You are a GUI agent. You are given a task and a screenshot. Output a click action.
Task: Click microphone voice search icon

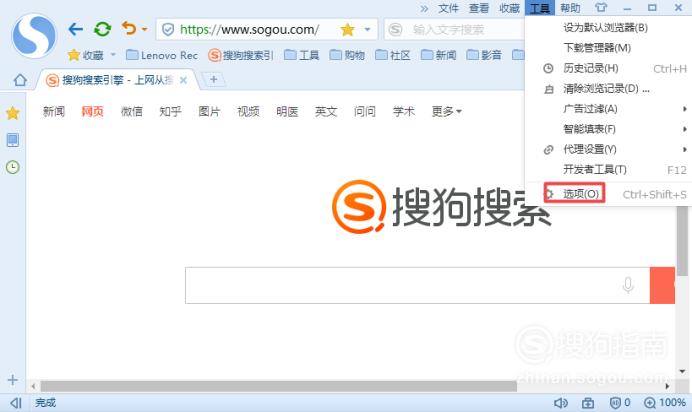pos(628,285)
